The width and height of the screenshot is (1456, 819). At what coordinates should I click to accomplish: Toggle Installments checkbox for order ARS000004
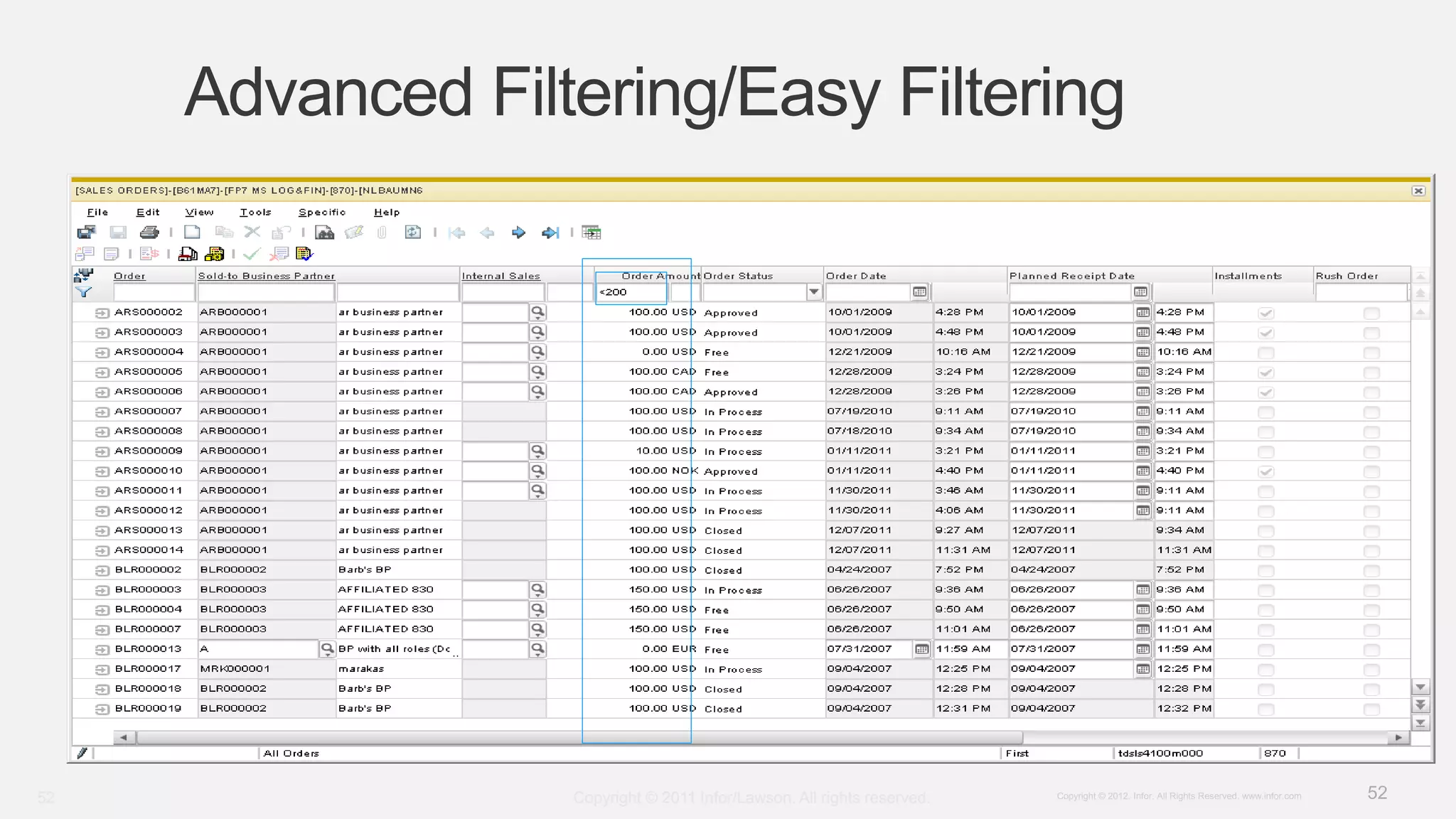[x=1265, y=353]
